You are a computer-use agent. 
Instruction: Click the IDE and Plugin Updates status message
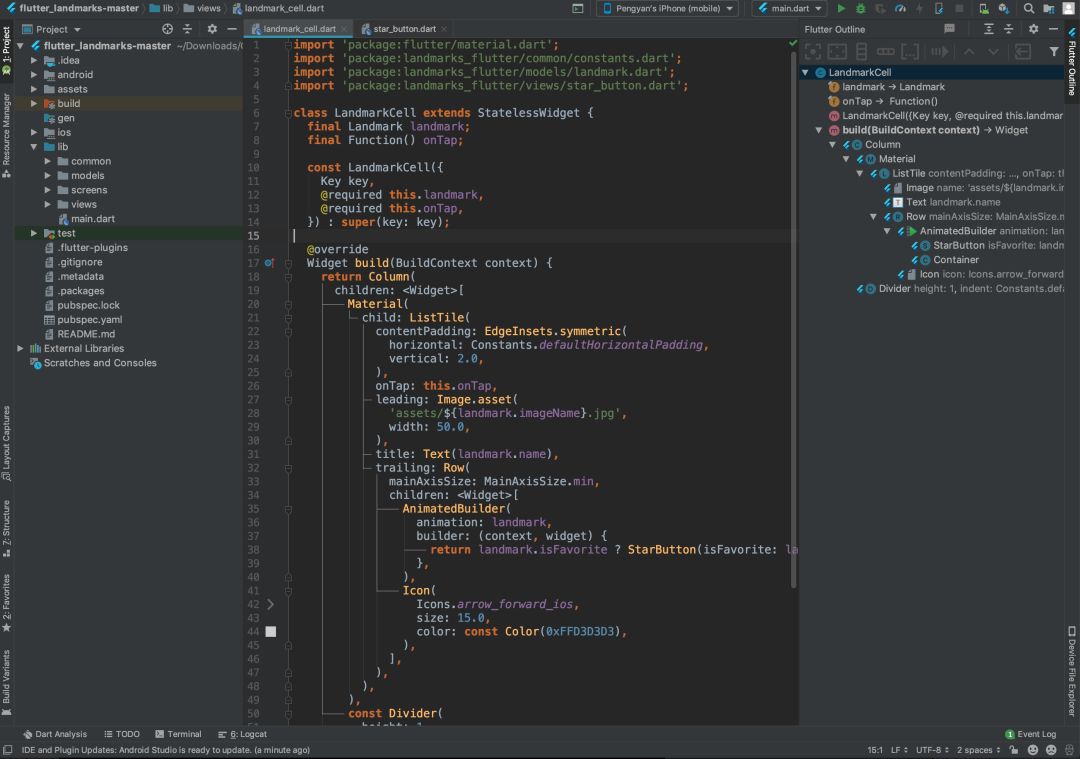(x=166, y=750)
